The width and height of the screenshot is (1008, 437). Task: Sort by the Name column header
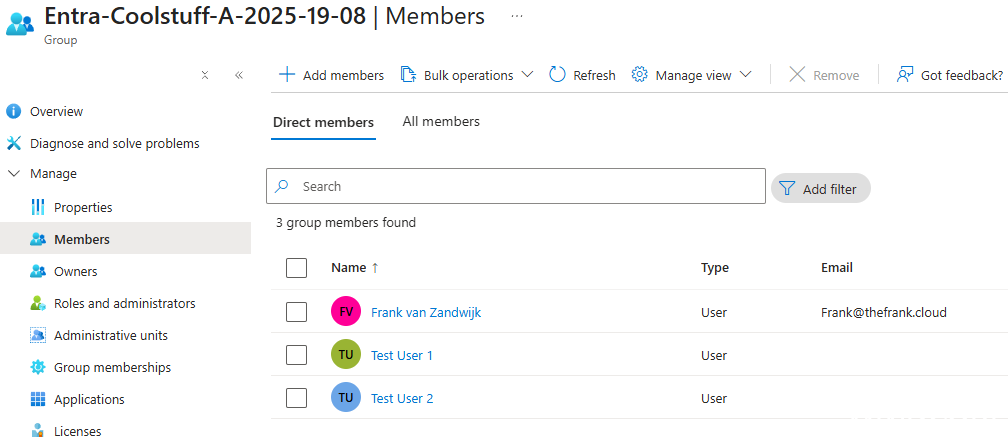[x=349, y=268]
